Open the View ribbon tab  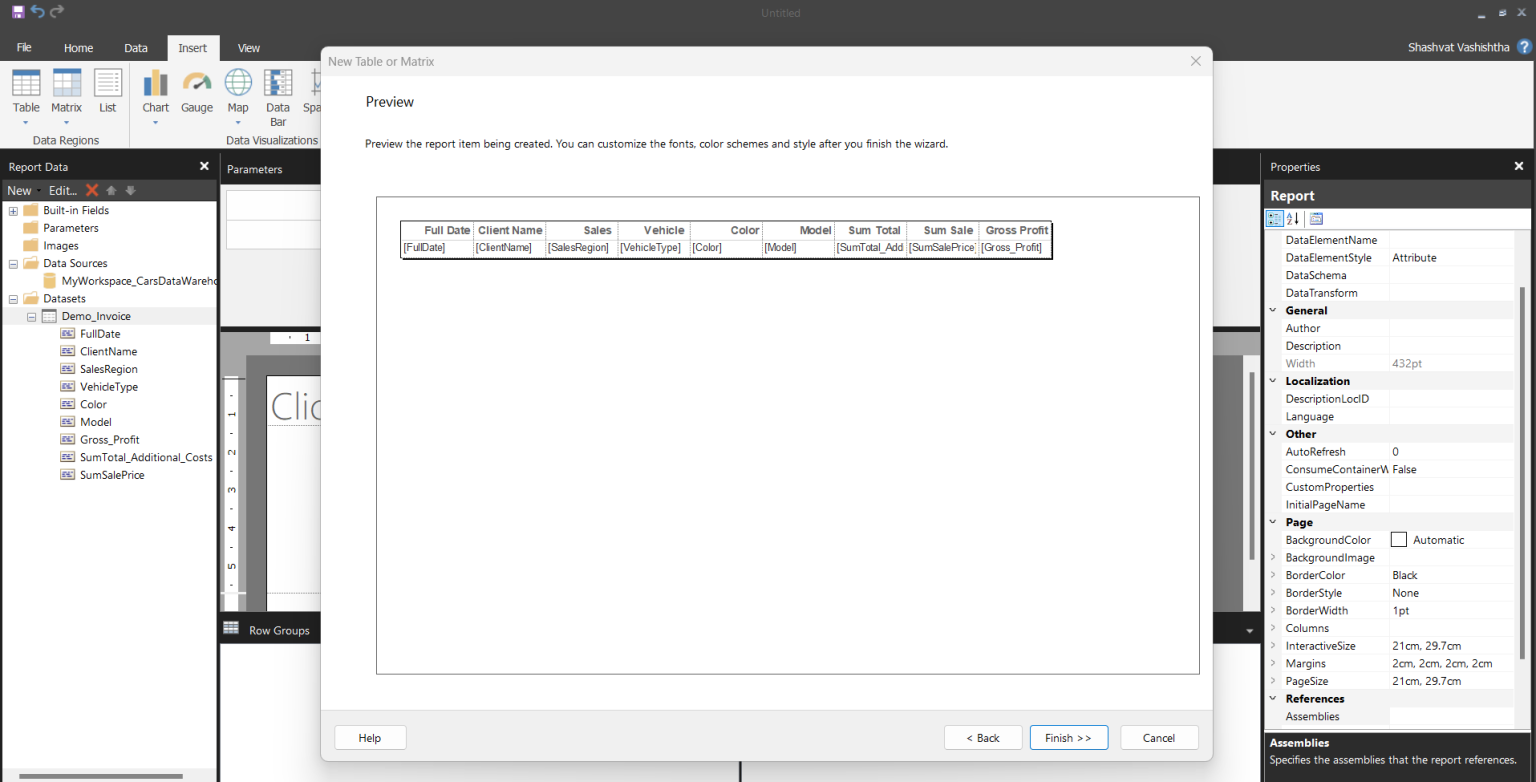(x=248, y=47)
